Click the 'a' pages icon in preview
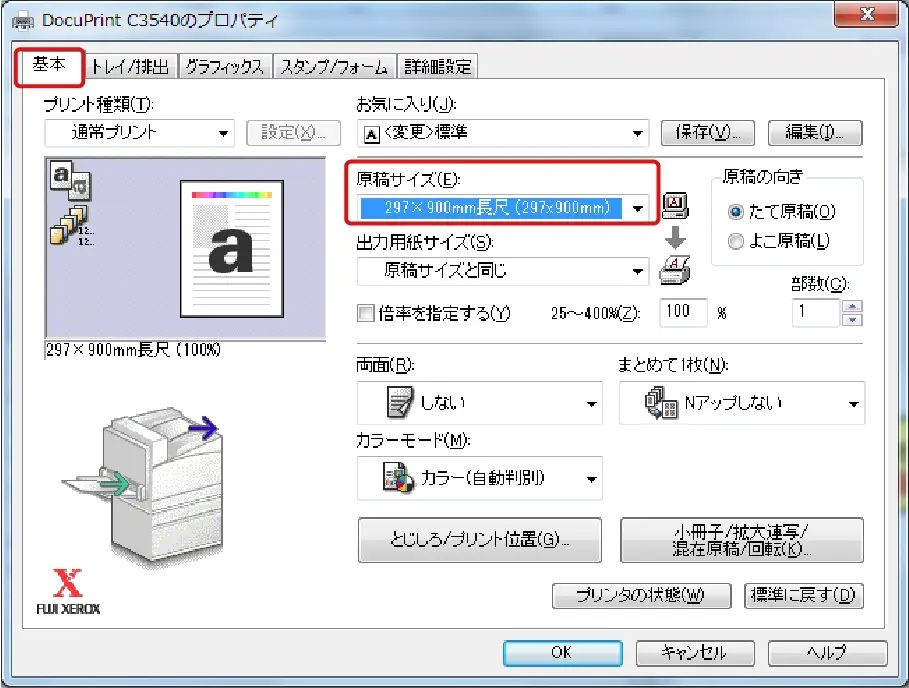Viewport: 909px width, 688px height. pyautogui.click(x=70, y=179)
